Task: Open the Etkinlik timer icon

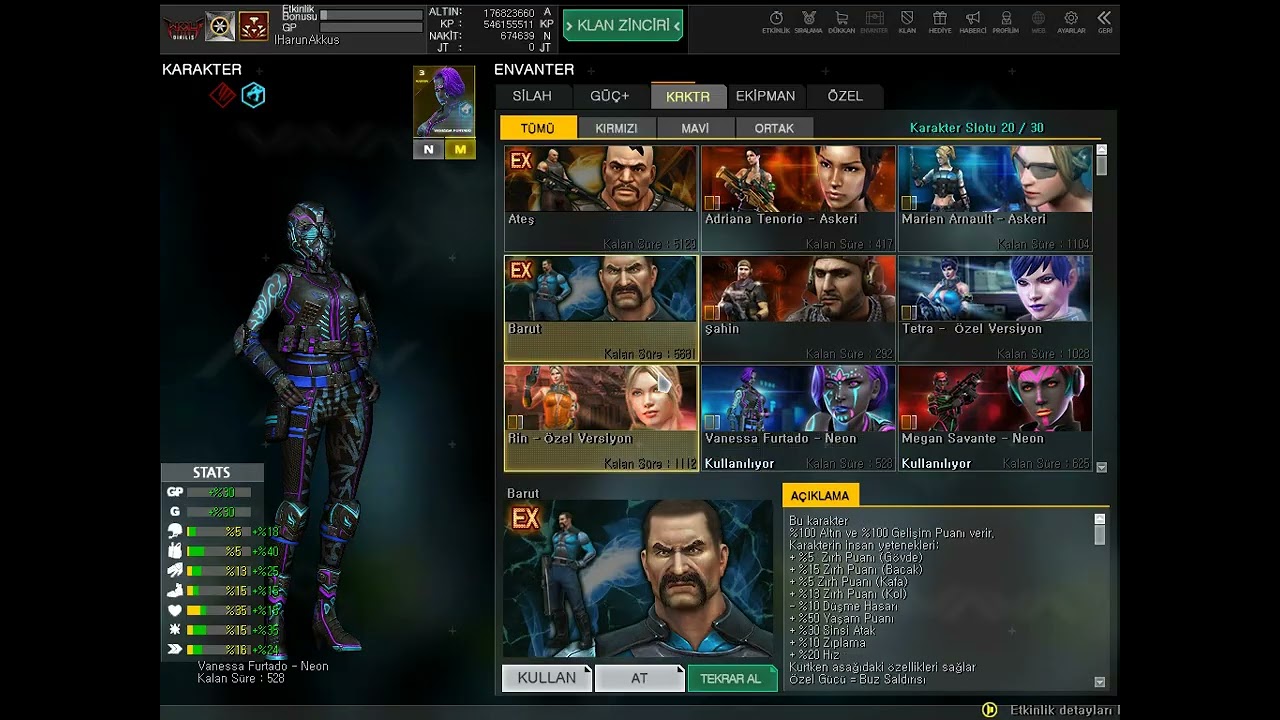Action: pos(776,18)
